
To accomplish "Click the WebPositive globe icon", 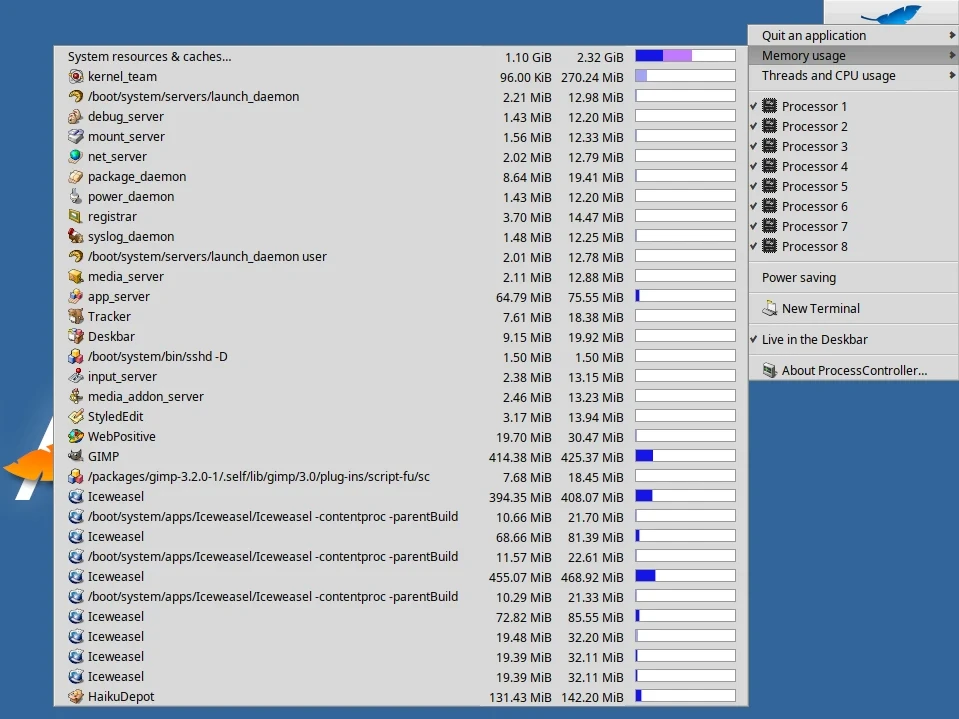I will (76, 436).
